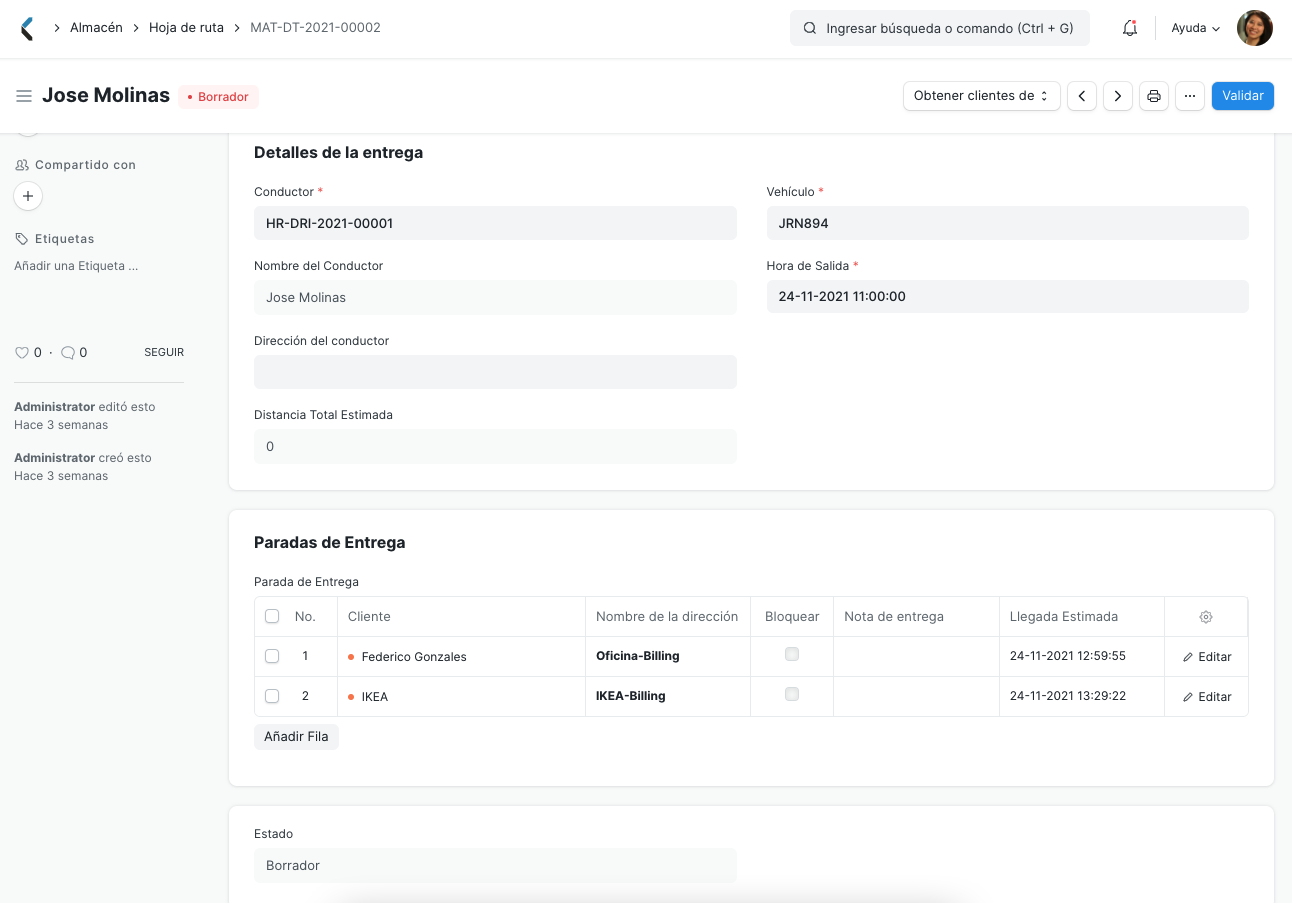Click Nota de entrega cell for IKEA
1292x903 pixels.
(916, 697)
